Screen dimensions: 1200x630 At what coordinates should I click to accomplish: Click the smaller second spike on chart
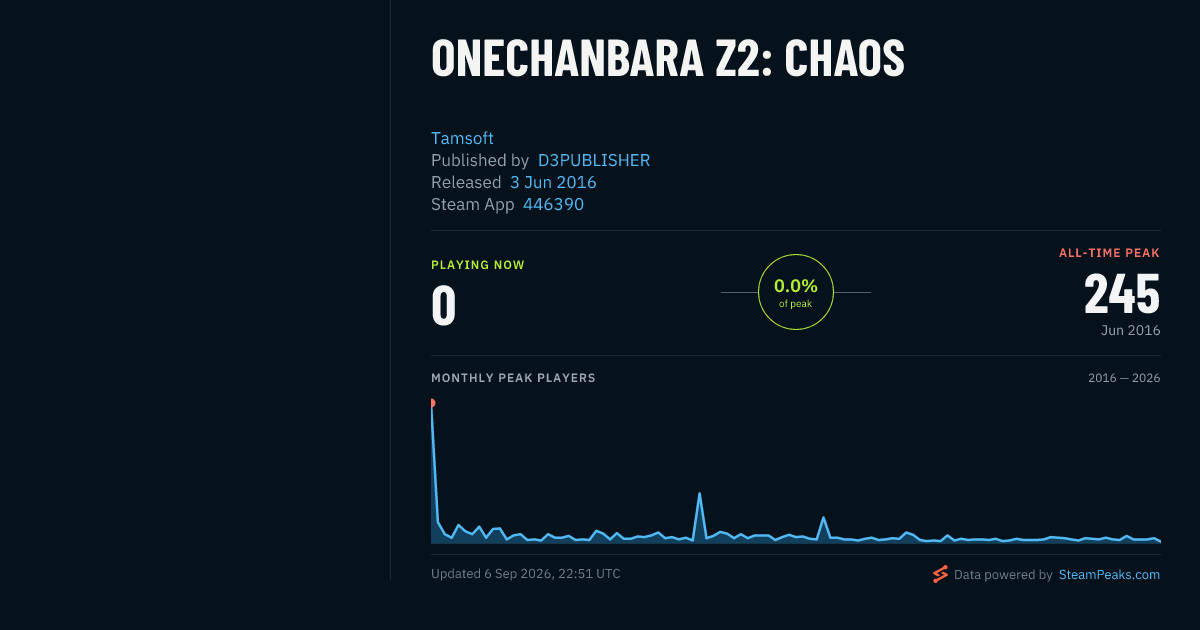coord(823,517)
